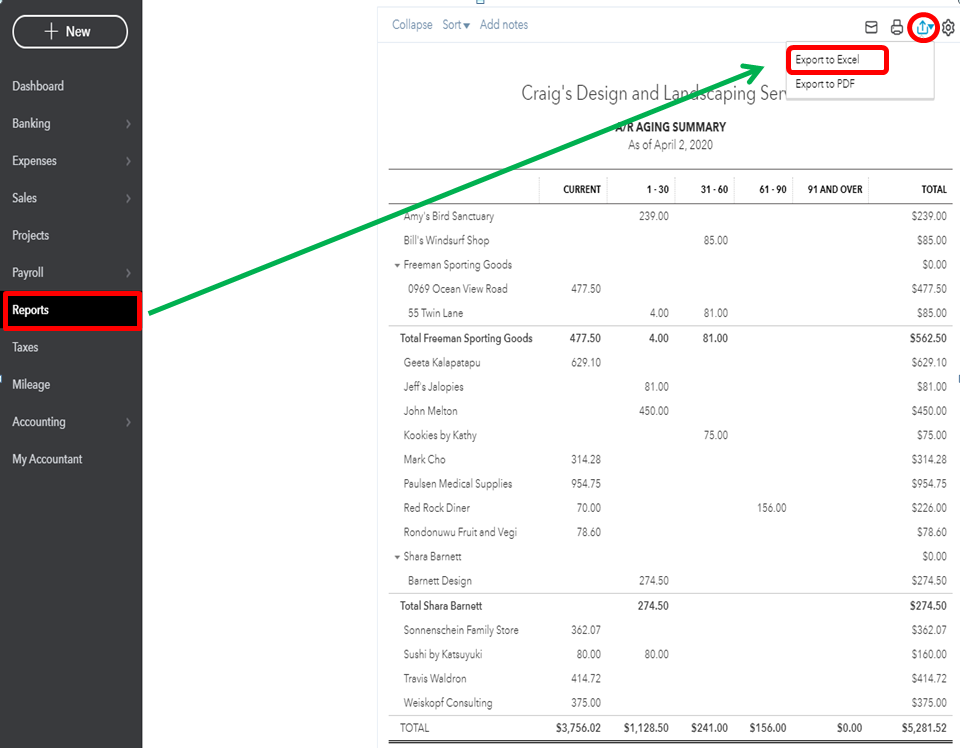This screenshot has height=748, width=960.
Task: Click Mark Cho row name
Action: pyautogui.click(x=424, y=460)
